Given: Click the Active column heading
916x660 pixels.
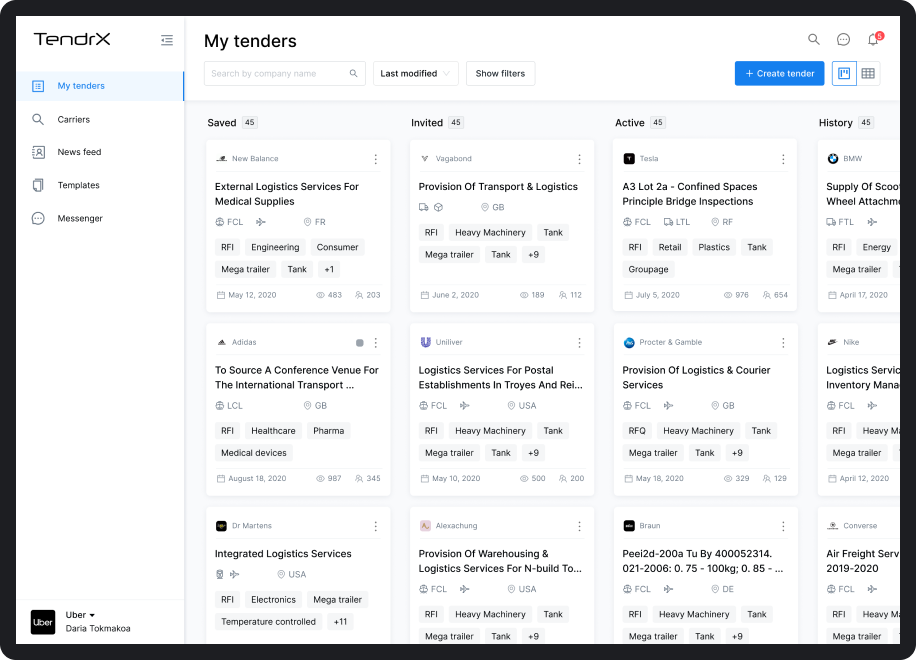Looking at the screenshot, I should pos(629,123).
